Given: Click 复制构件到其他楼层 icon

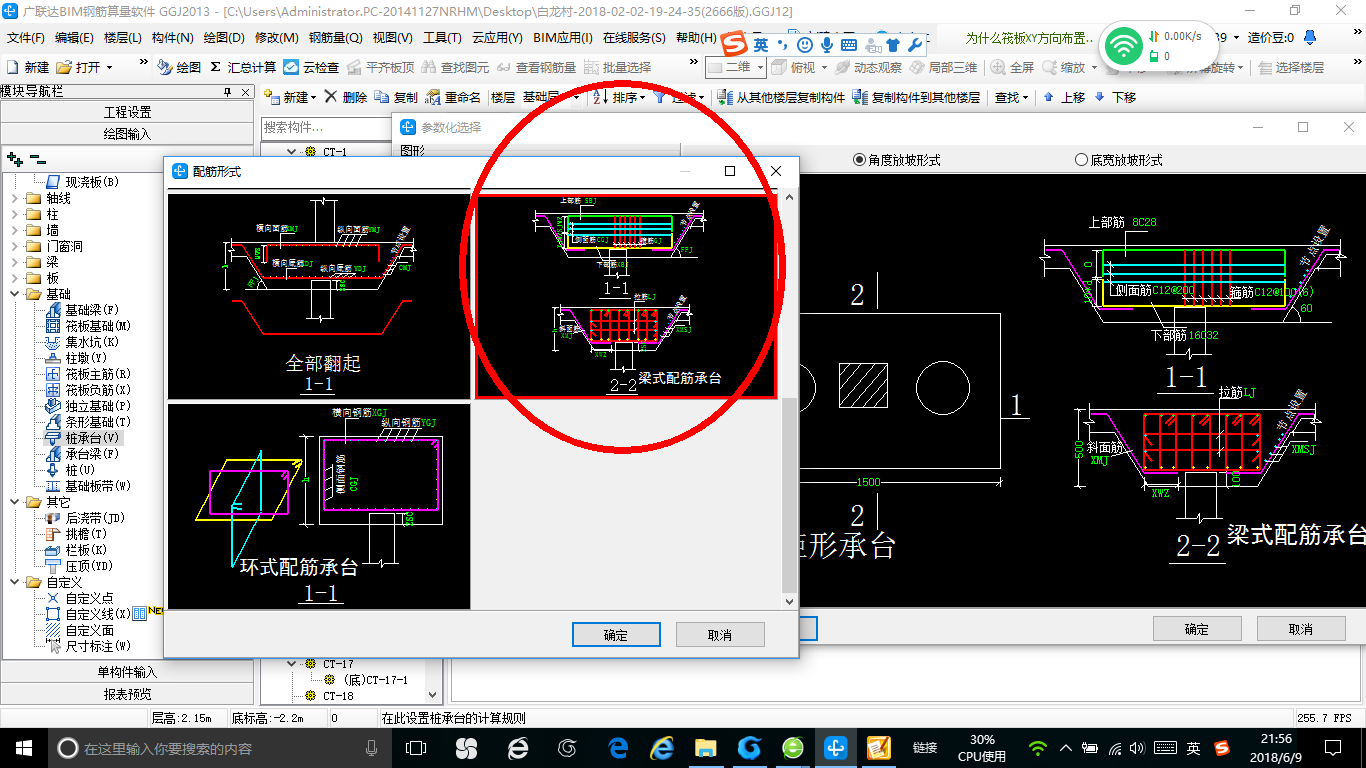Looking at the screenshot, I should pyautogui.click(x=861, y=97).
